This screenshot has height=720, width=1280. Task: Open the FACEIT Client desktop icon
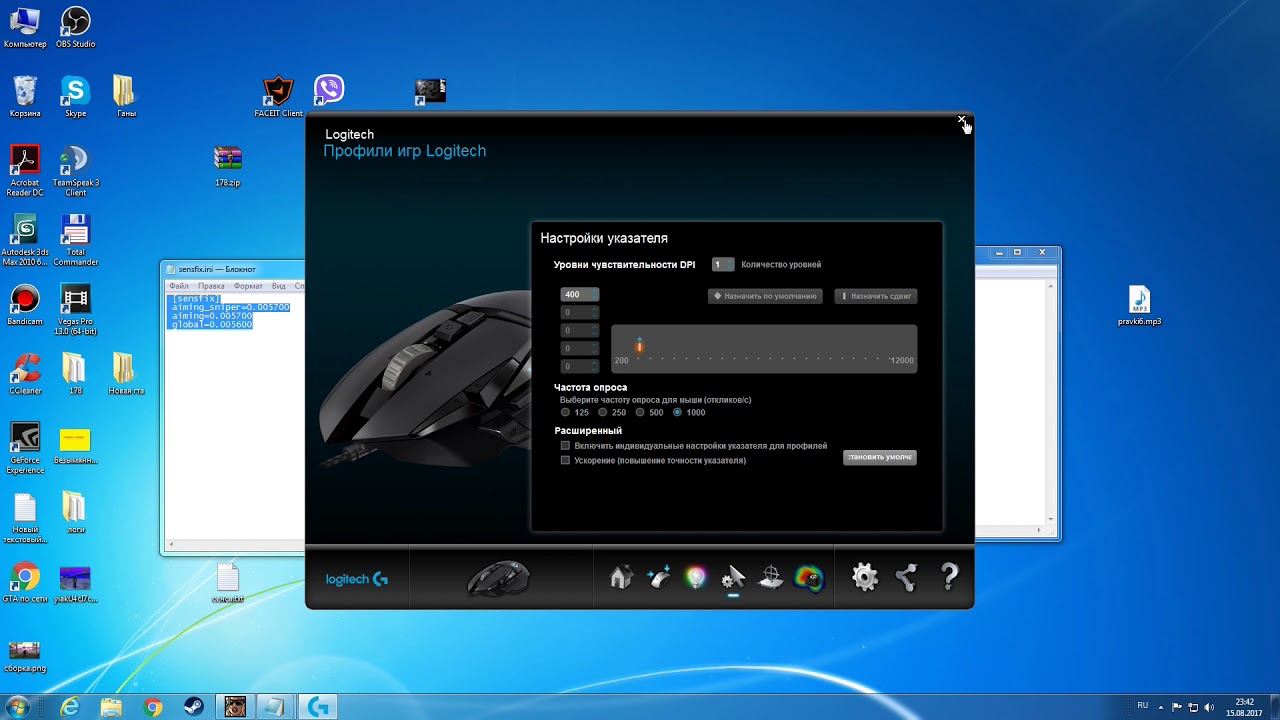[278, 97]
